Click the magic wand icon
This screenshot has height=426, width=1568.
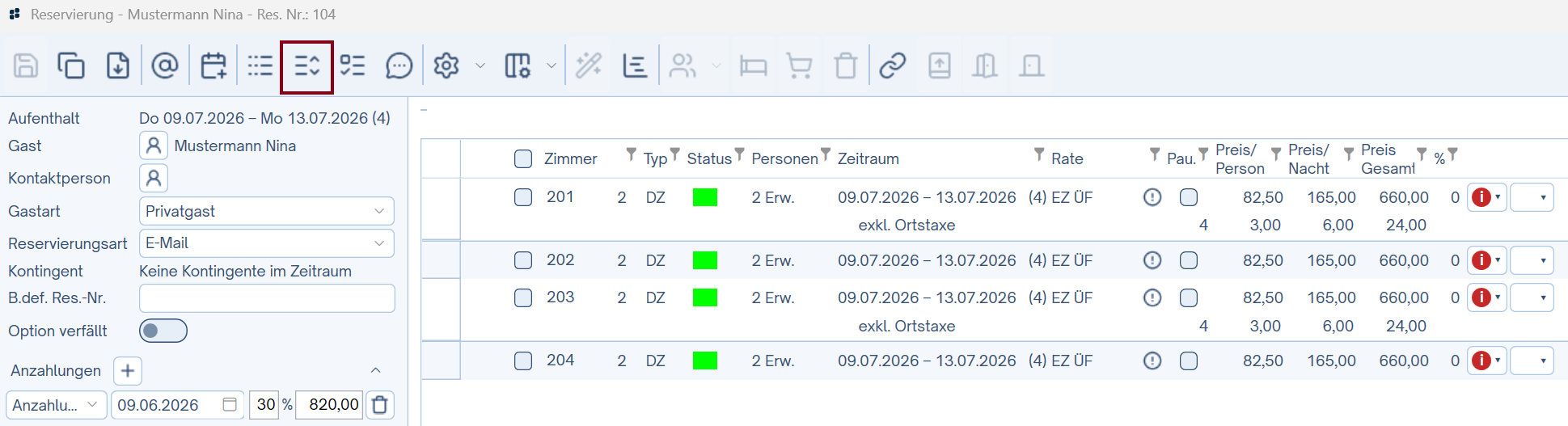pyautogui.click(x=589, y=65)
